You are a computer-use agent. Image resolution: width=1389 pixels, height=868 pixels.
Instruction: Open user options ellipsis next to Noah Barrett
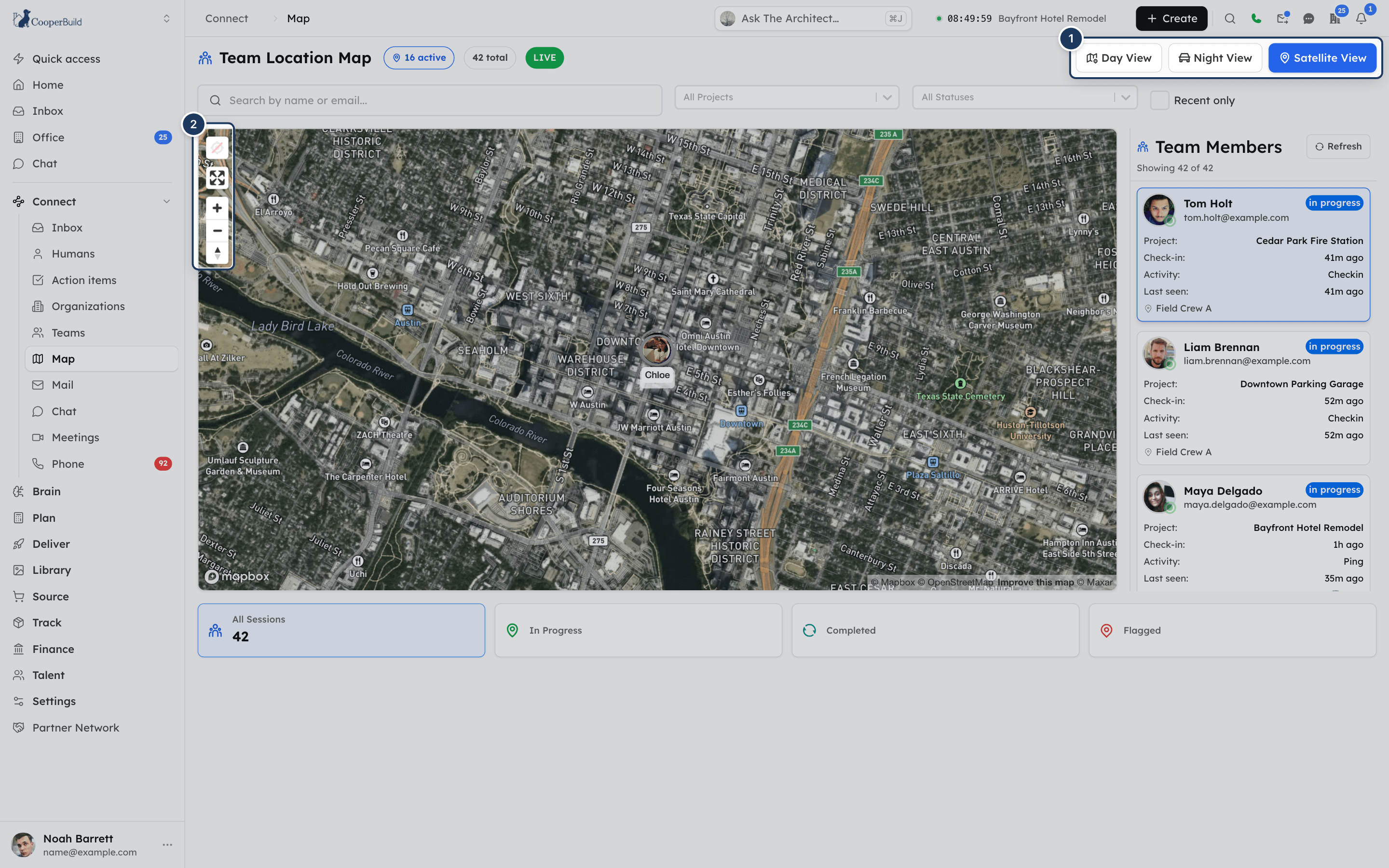pos(167,844)
